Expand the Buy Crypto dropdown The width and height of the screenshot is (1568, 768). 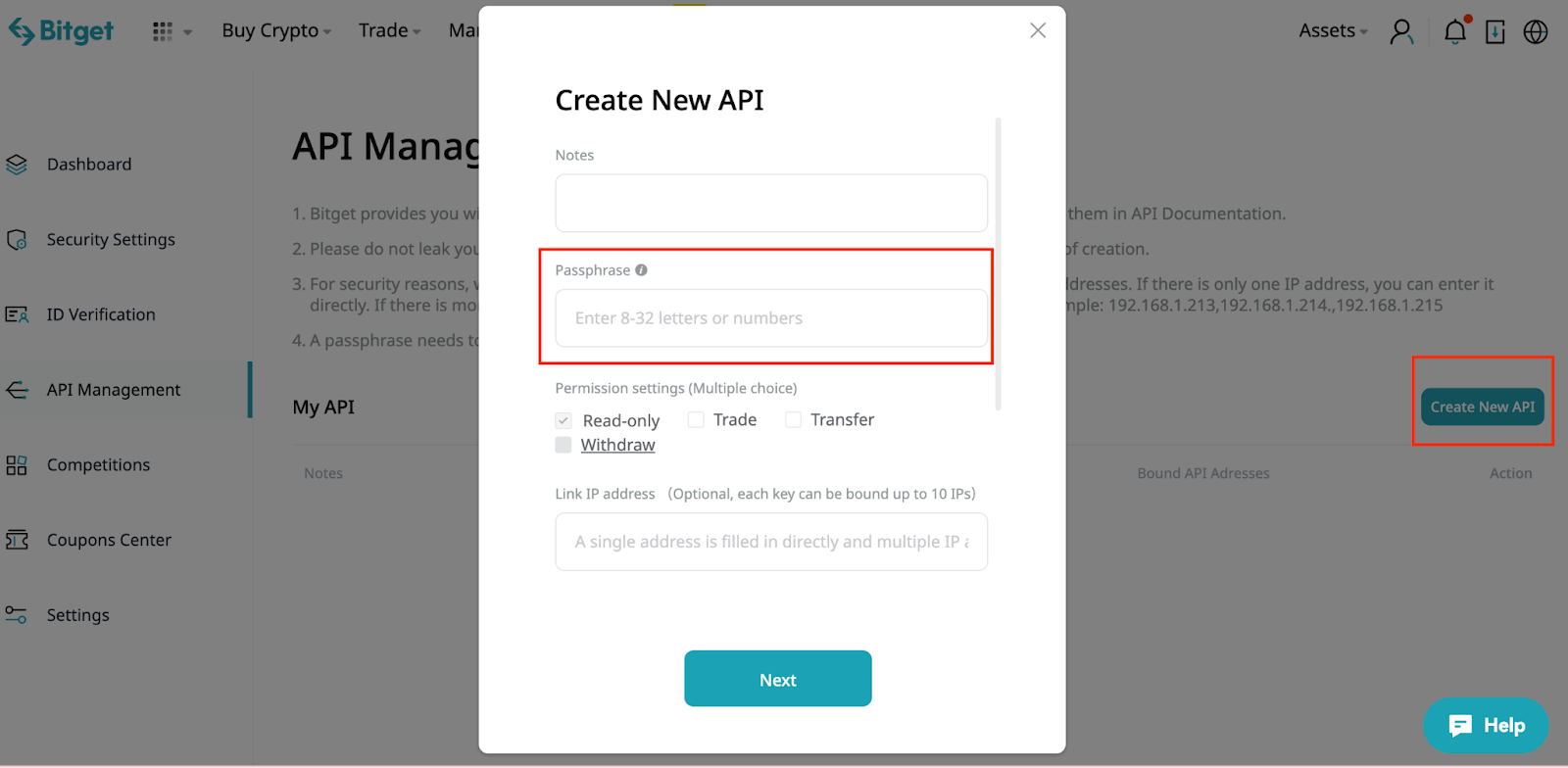pos(276,31)
